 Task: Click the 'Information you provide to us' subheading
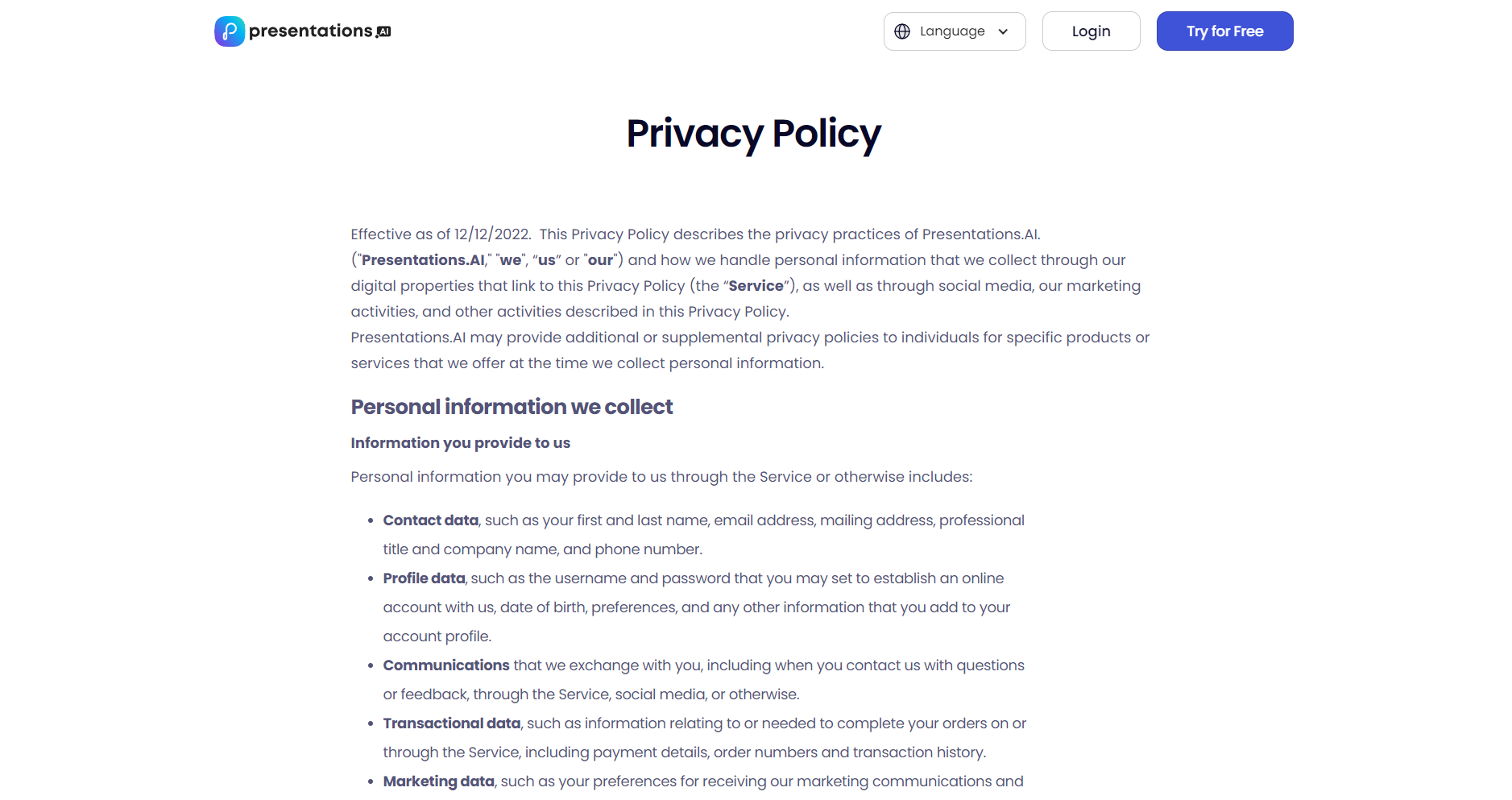pos(460,443)
